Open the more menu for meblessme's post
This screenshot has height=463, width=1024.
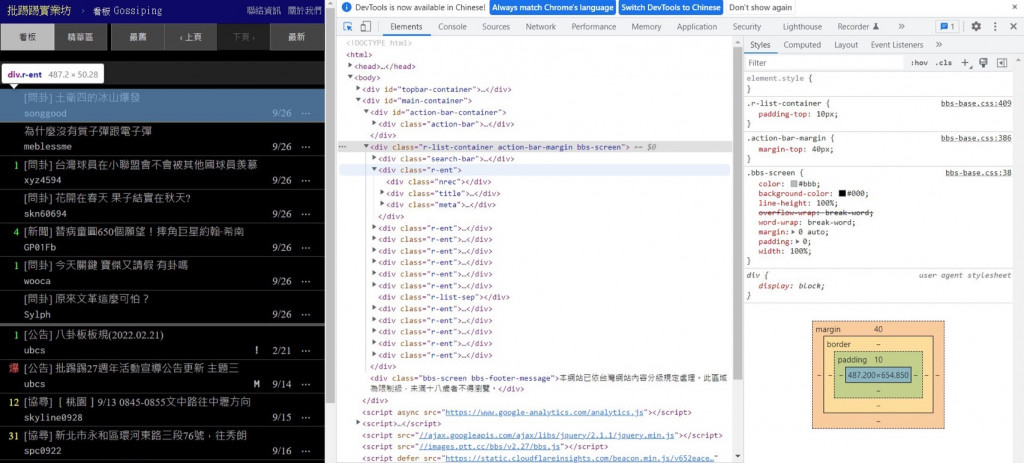[x=306, y=147]
